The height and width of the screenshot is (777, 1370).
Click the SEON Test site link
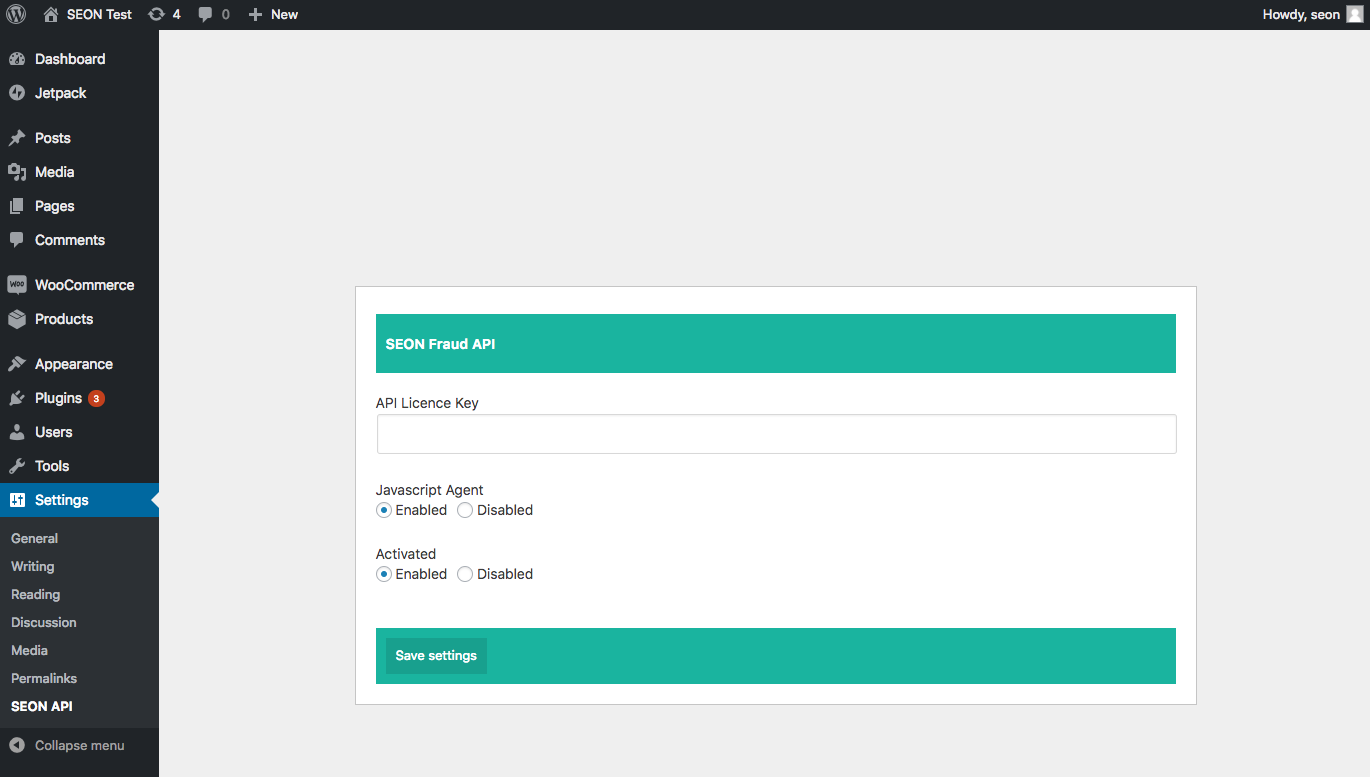click(x=99, y=14)
